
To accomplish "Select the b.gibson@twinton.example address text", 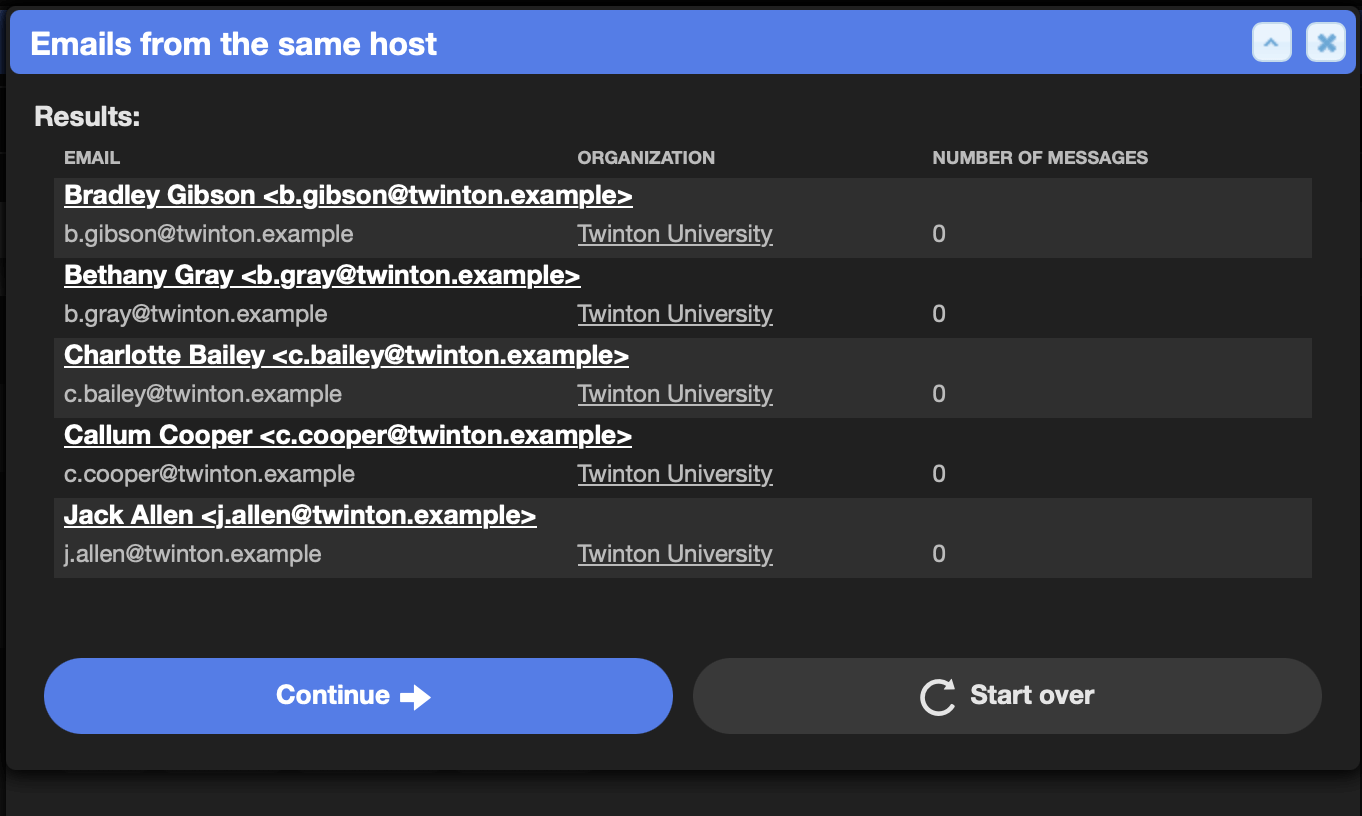I will [209, 234].
